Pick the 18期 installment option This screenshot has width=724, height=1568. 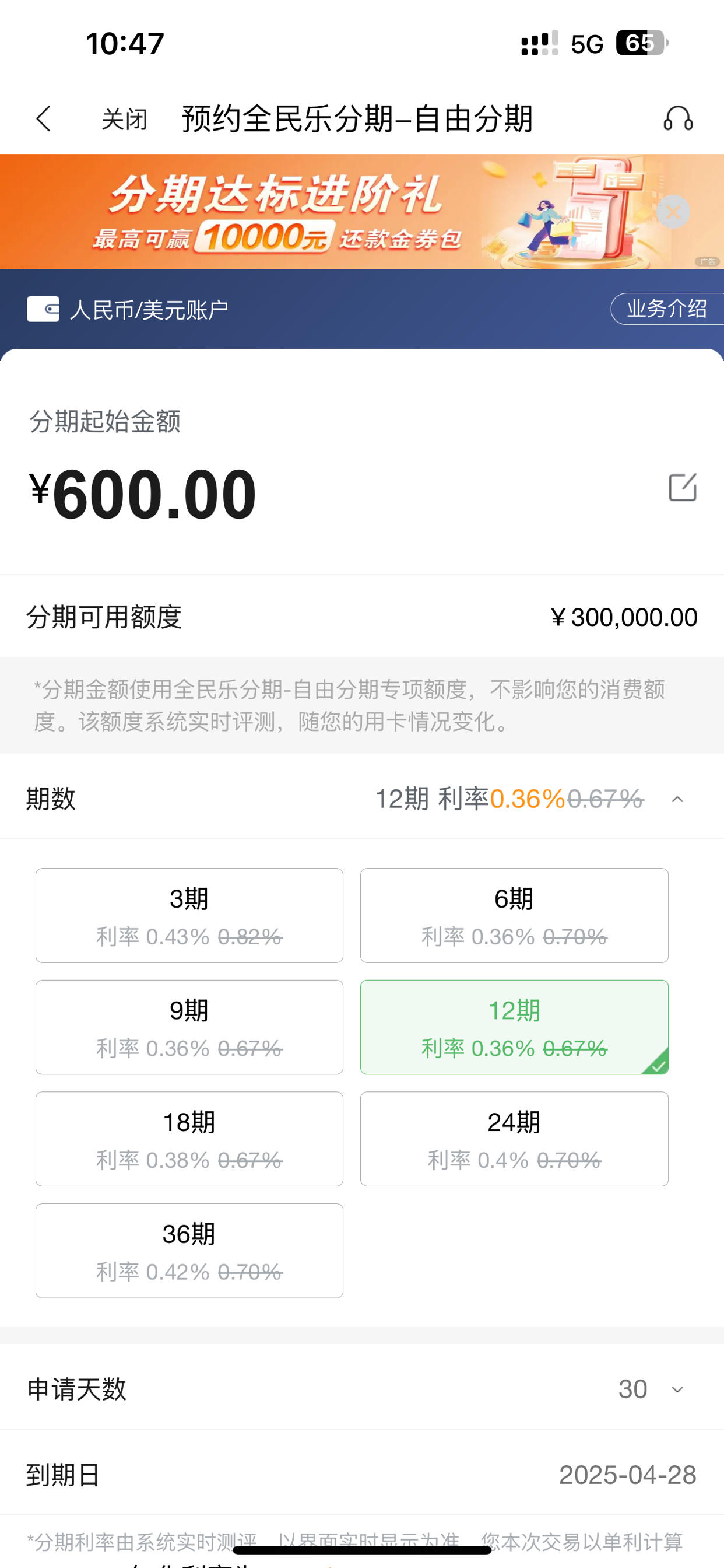[189, 1139]
